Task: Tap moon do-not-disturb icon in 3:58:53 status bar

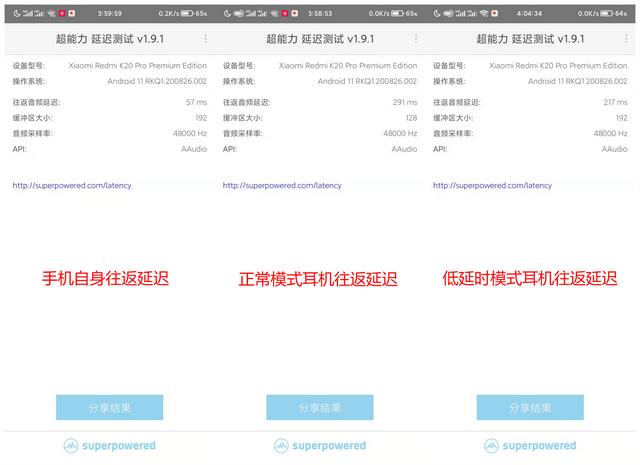Action: tap(227, 13)
